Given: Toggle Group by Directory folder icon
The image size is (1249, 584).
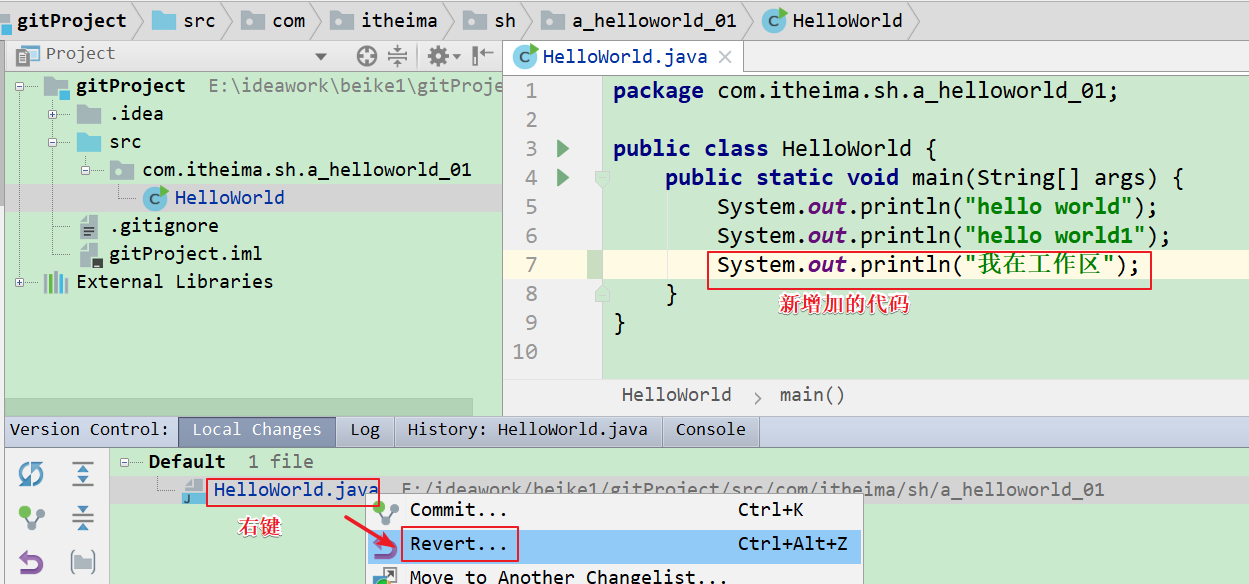Looking at the screenshot, I should (83, 562).
